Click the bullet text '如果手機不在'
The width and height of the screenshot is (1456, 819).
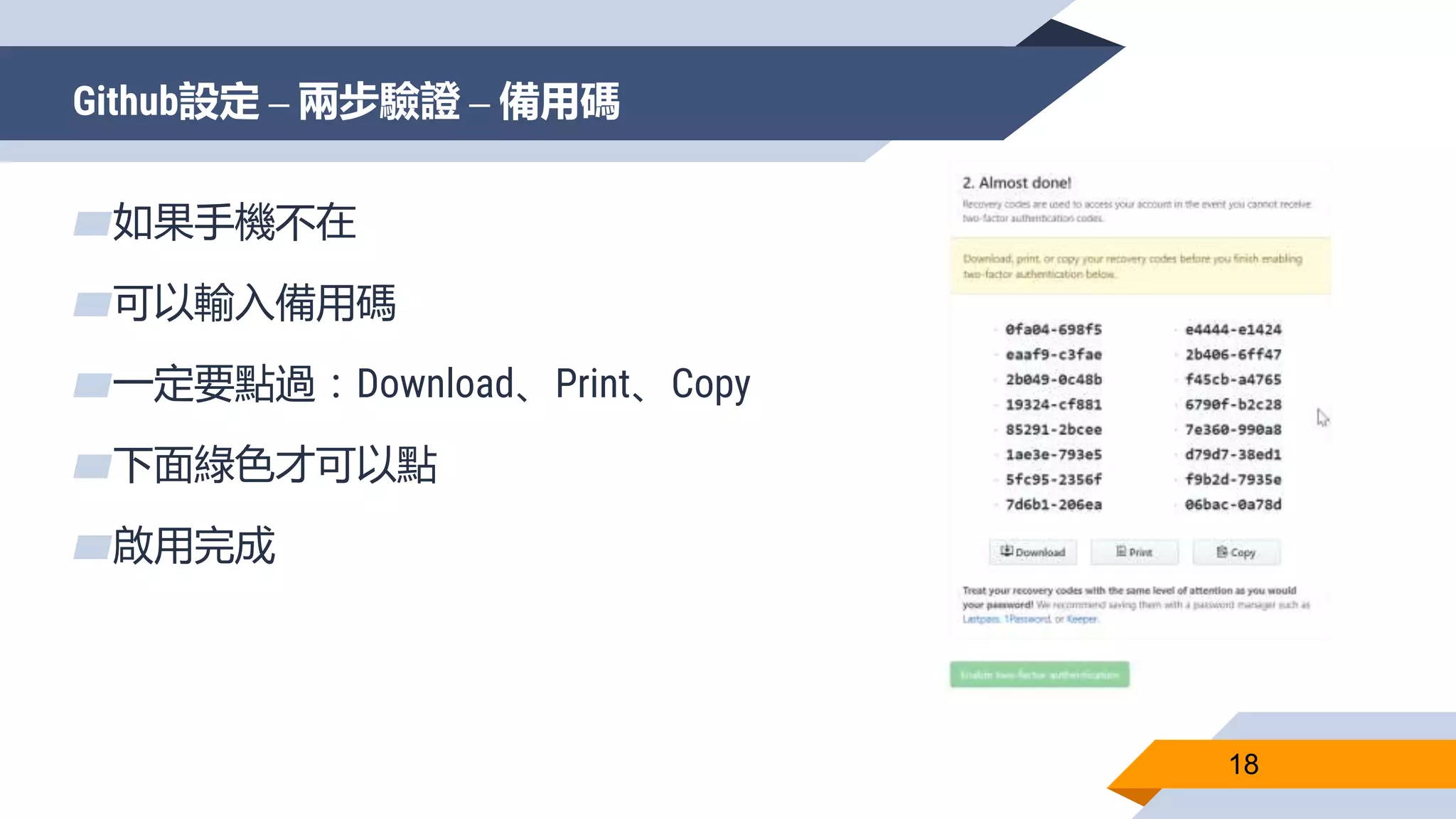click(x=234, y=223)
